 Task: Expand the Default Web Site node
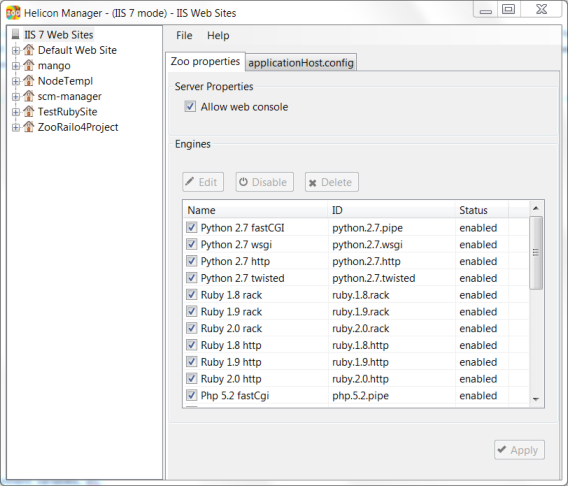(x=16, y=50)
